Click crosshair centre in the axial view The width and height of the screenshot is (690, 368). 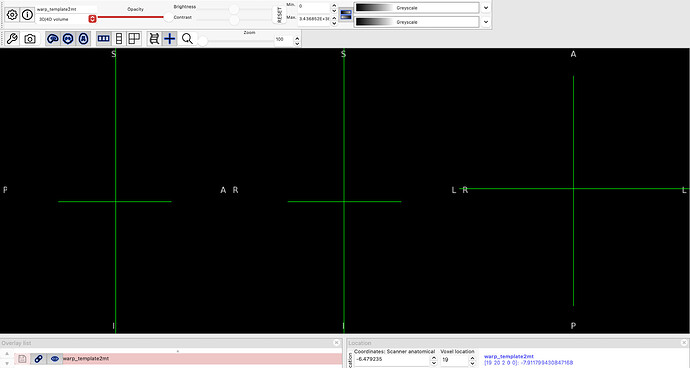(x=573, y=189)
